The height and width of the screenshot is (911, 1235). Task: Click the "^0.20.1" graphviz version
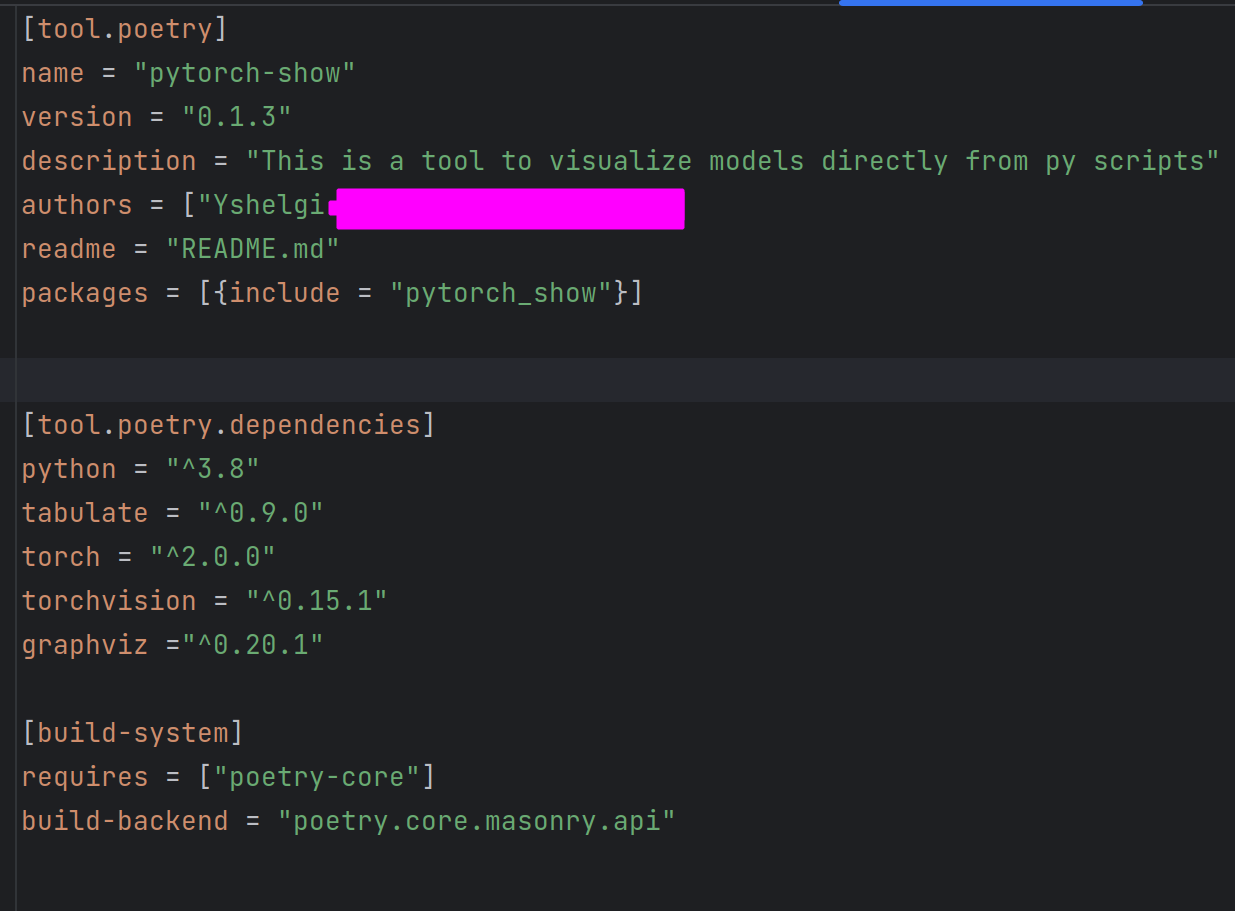coord(253,645)
